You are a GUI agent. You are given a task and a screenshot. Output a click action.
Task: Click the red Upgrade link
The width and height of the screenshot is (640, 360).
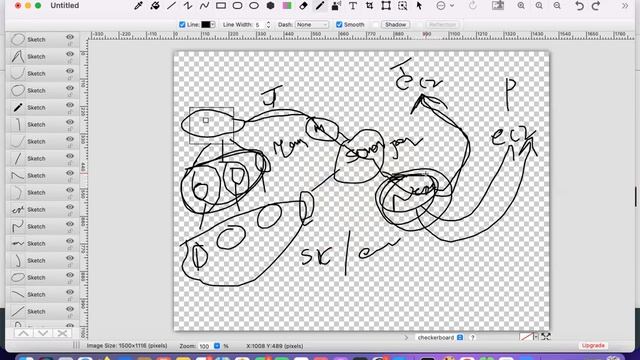pyautogui.click(x=593, y=346)
